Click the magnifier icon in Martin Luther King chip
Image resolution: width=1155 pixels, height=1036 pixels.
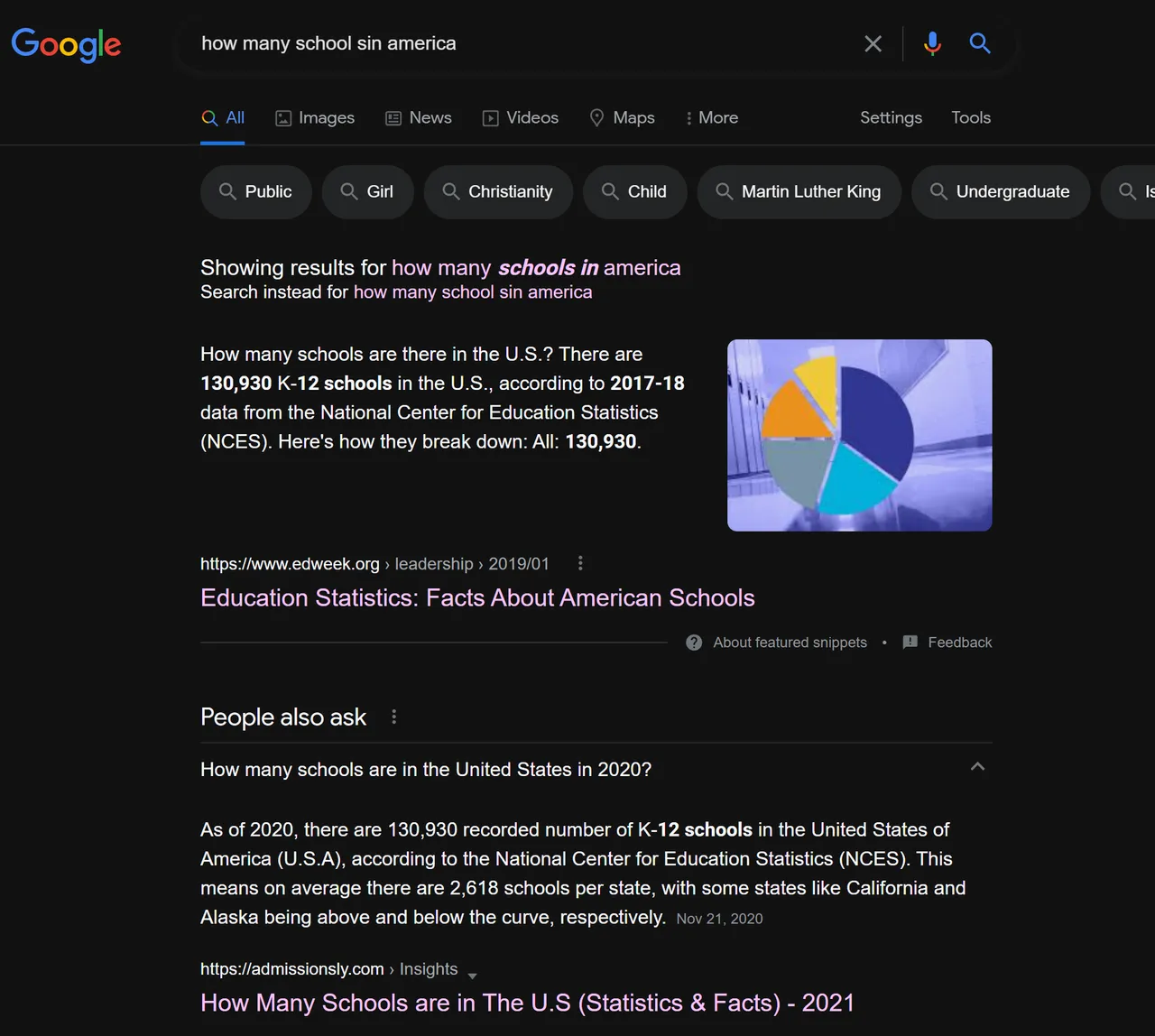click(x=725, y=191)
